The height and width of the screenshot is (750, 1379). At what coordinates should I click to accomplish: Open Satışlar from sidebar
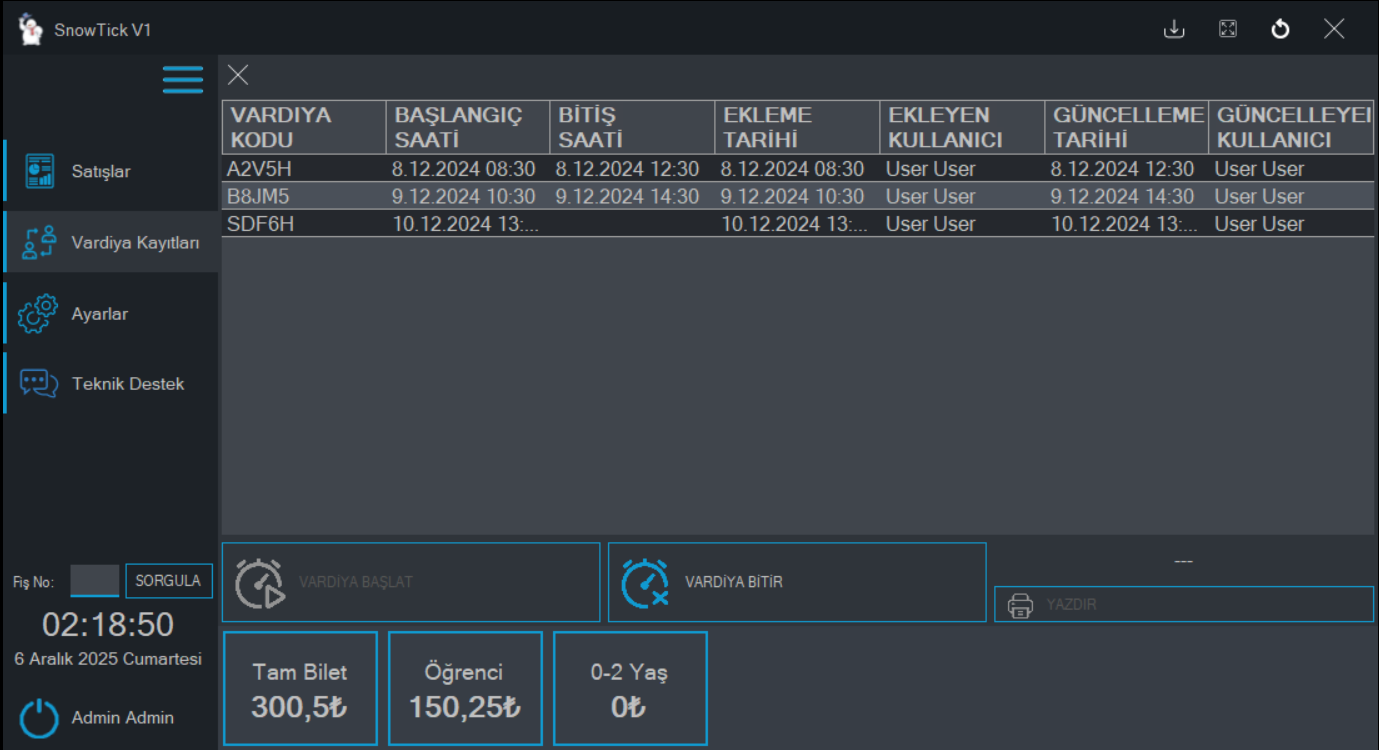pos(110,171)
